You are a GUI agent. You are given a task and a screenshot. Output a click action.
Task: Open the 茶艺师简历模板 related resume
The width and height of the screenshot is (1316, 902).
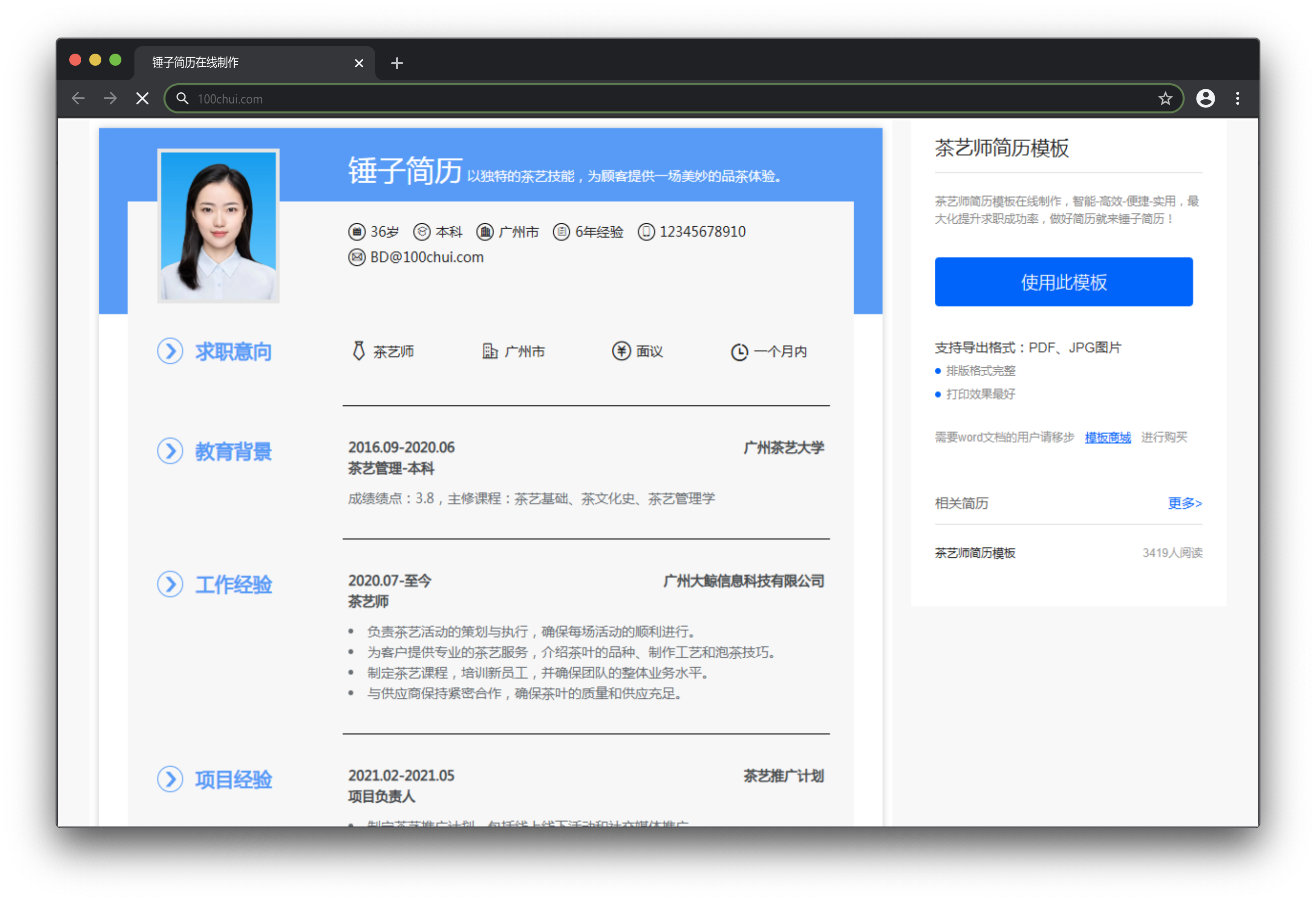974,553
